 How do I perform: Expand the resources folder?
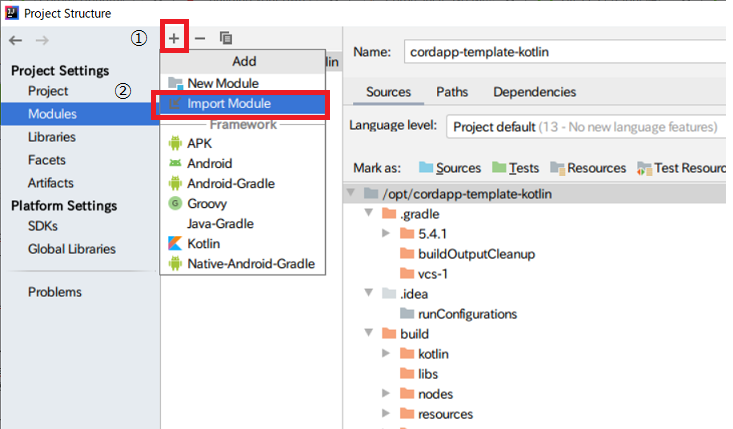pos(386,413)
